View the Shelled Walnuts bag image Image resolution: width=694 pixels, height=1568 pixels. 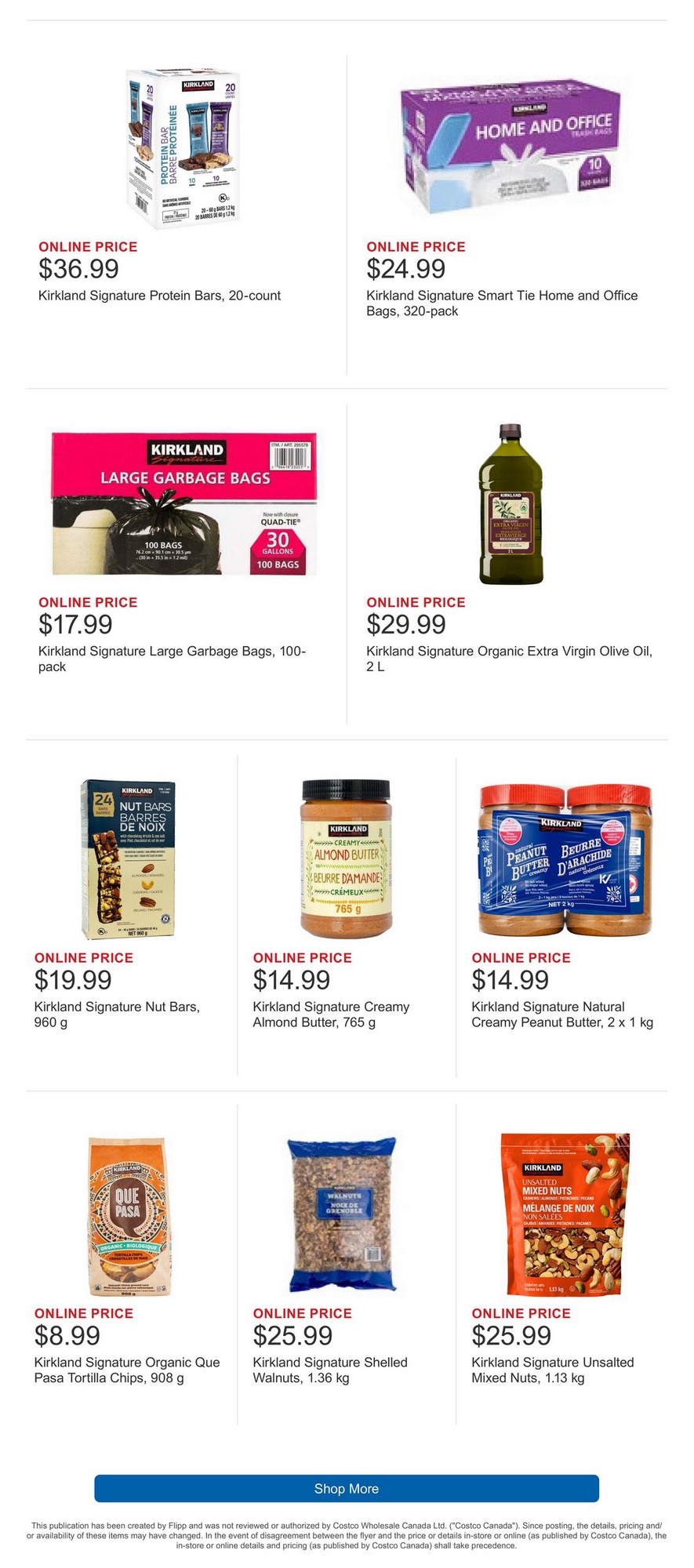[x=347, y=1214]
